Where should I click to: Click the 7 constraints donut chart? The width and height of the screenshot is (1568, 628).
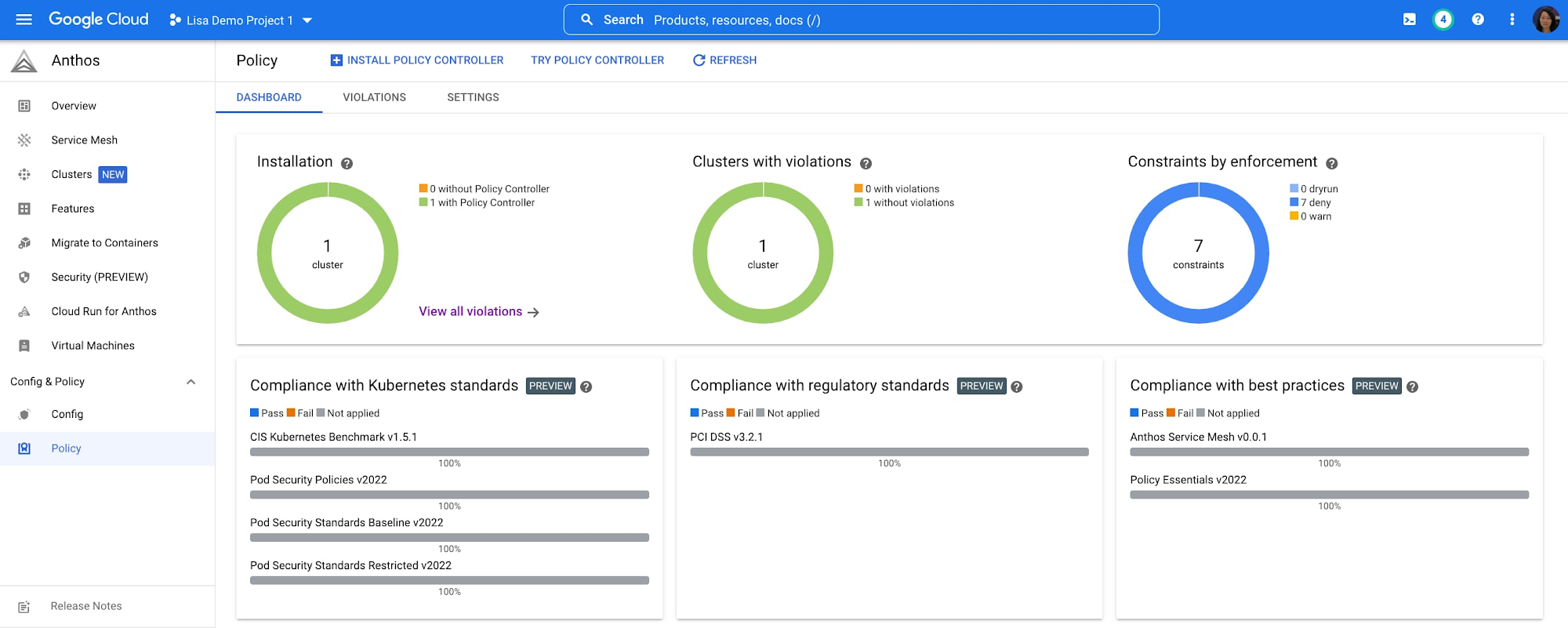pyautogui.click(x=1198, y=252)
